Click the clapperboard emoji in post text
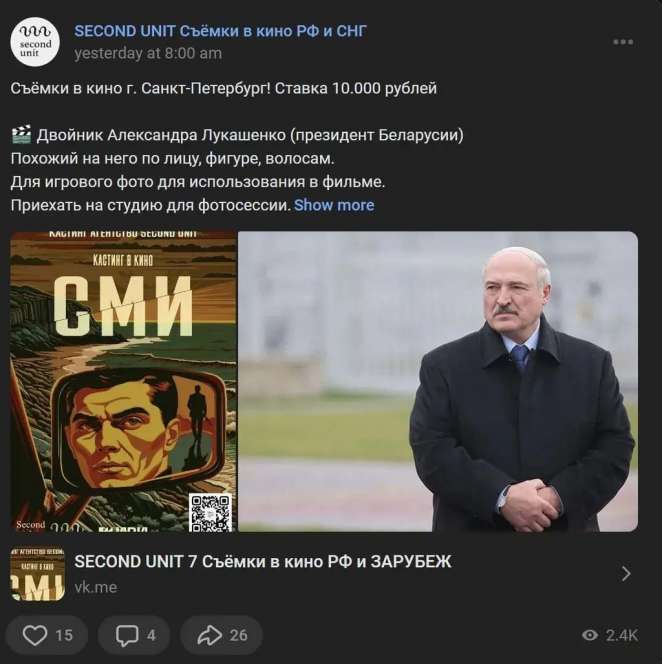 click(x=21, y=135)
